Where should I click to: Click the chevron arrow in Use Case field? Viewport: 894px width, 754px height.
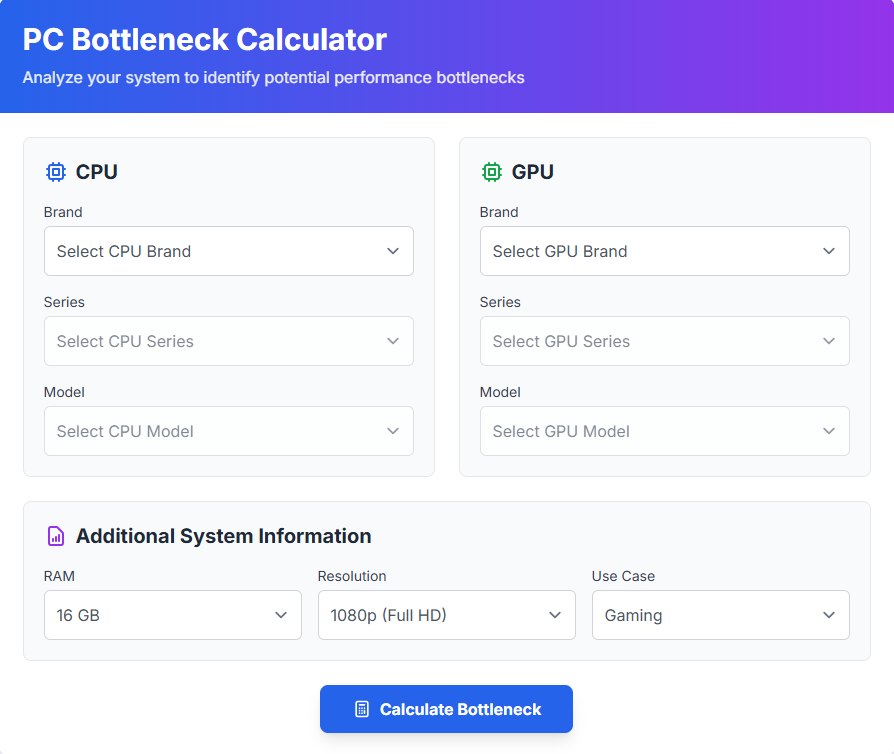click(829, 615)
